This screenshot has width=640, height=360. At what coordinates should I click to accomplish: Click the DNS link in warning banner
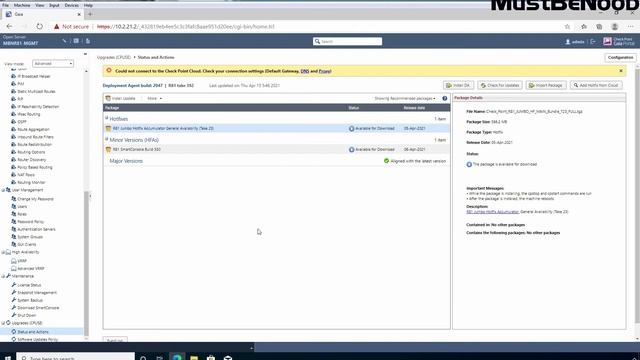304,71
